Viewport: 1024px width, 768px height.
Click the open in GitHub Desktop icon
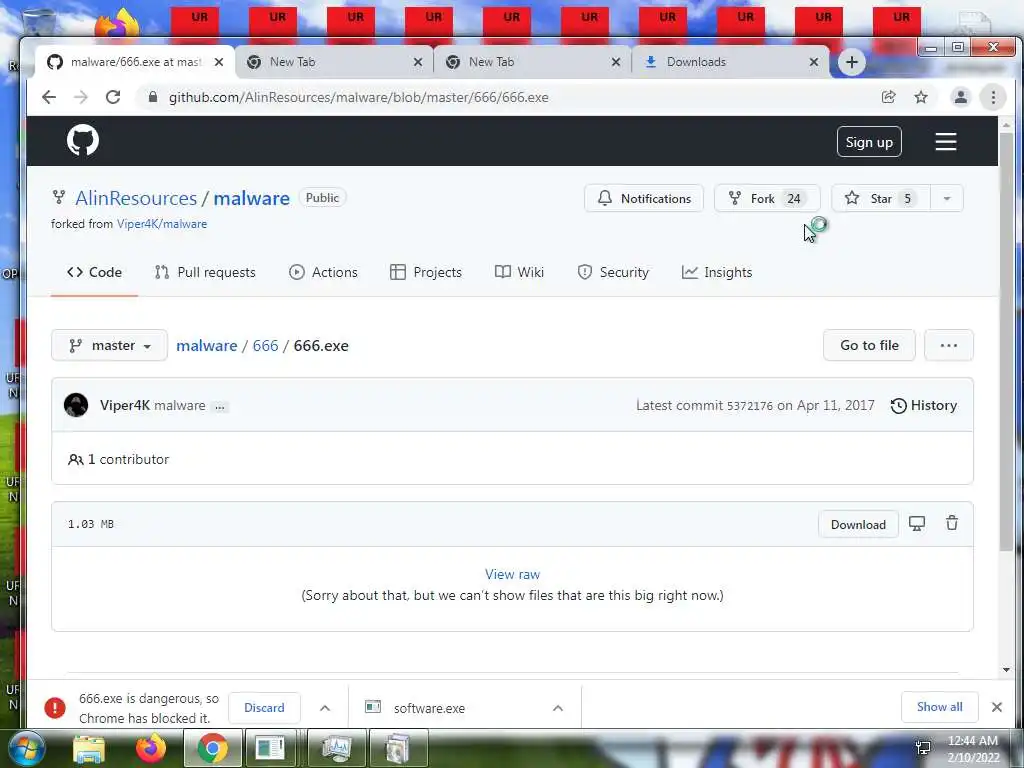point(917,524)
